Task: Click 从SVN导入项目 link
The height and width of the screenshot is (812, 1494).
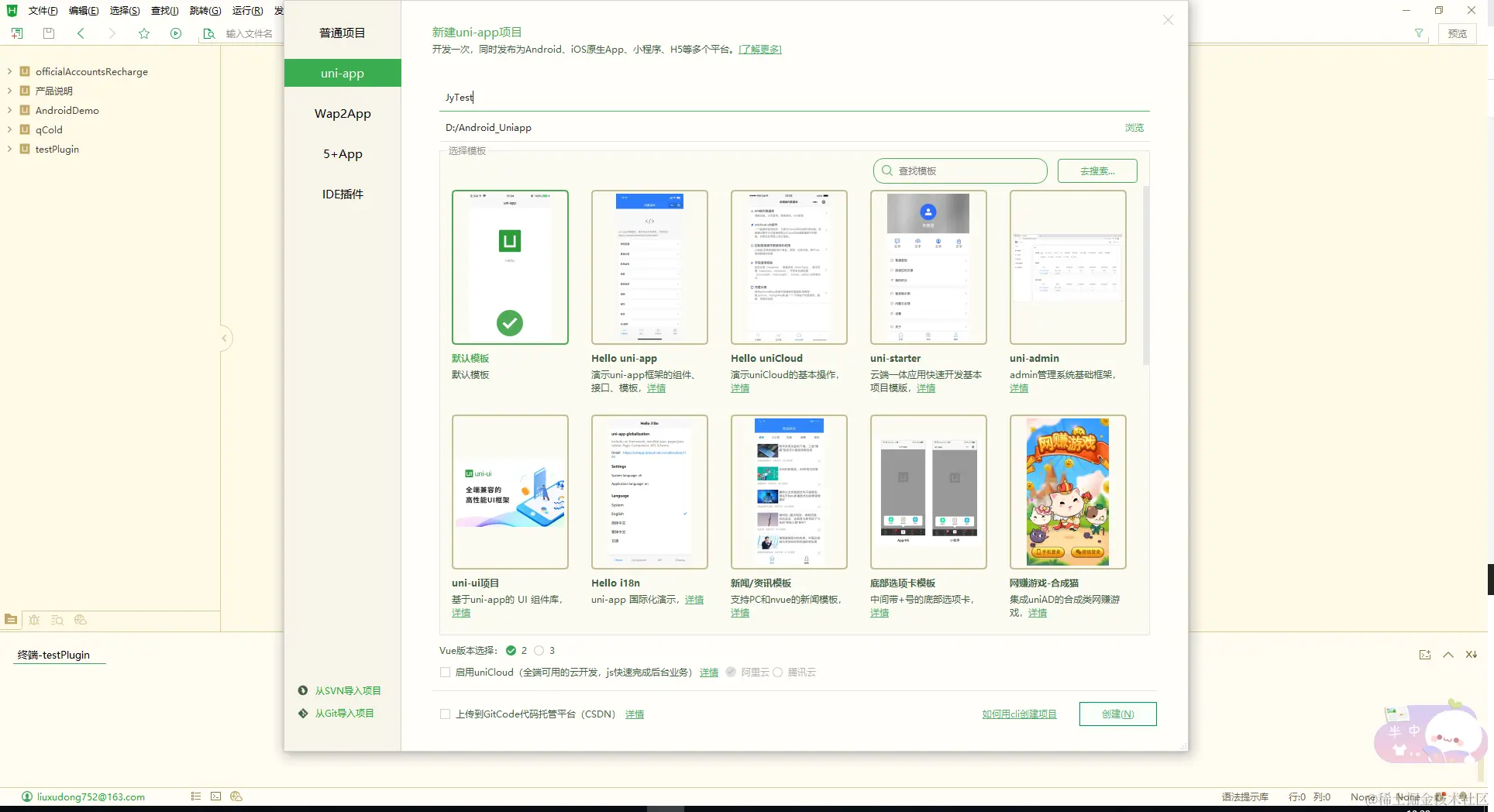Action: pos(347,690)
